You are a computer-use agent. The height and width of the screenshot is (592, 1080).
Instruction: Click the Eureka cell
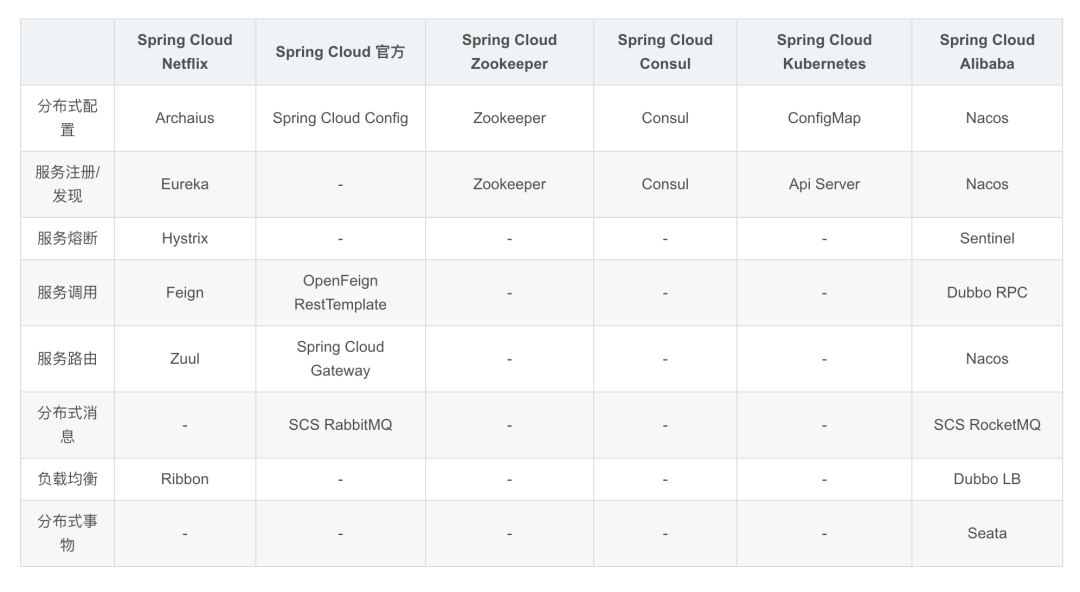pos(185,184)
